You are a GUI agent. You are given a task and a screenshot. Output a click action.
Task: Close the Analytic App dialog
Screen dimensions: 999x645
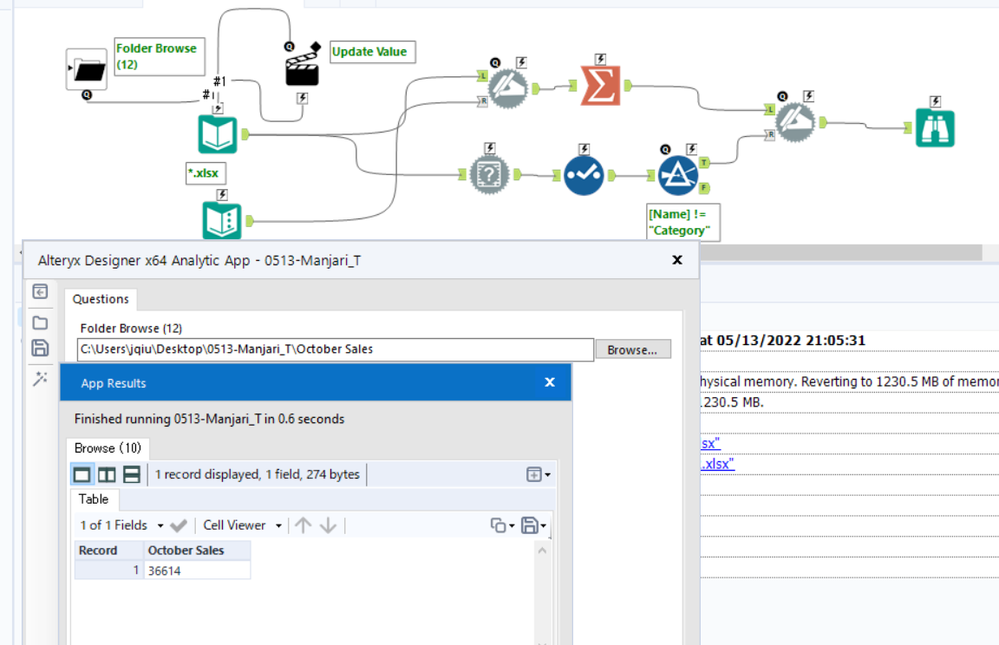[677, 260]
